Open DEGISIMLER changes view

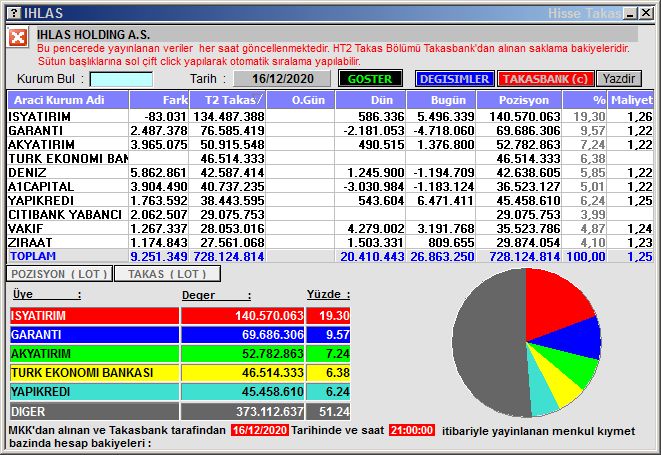(454, 79)
